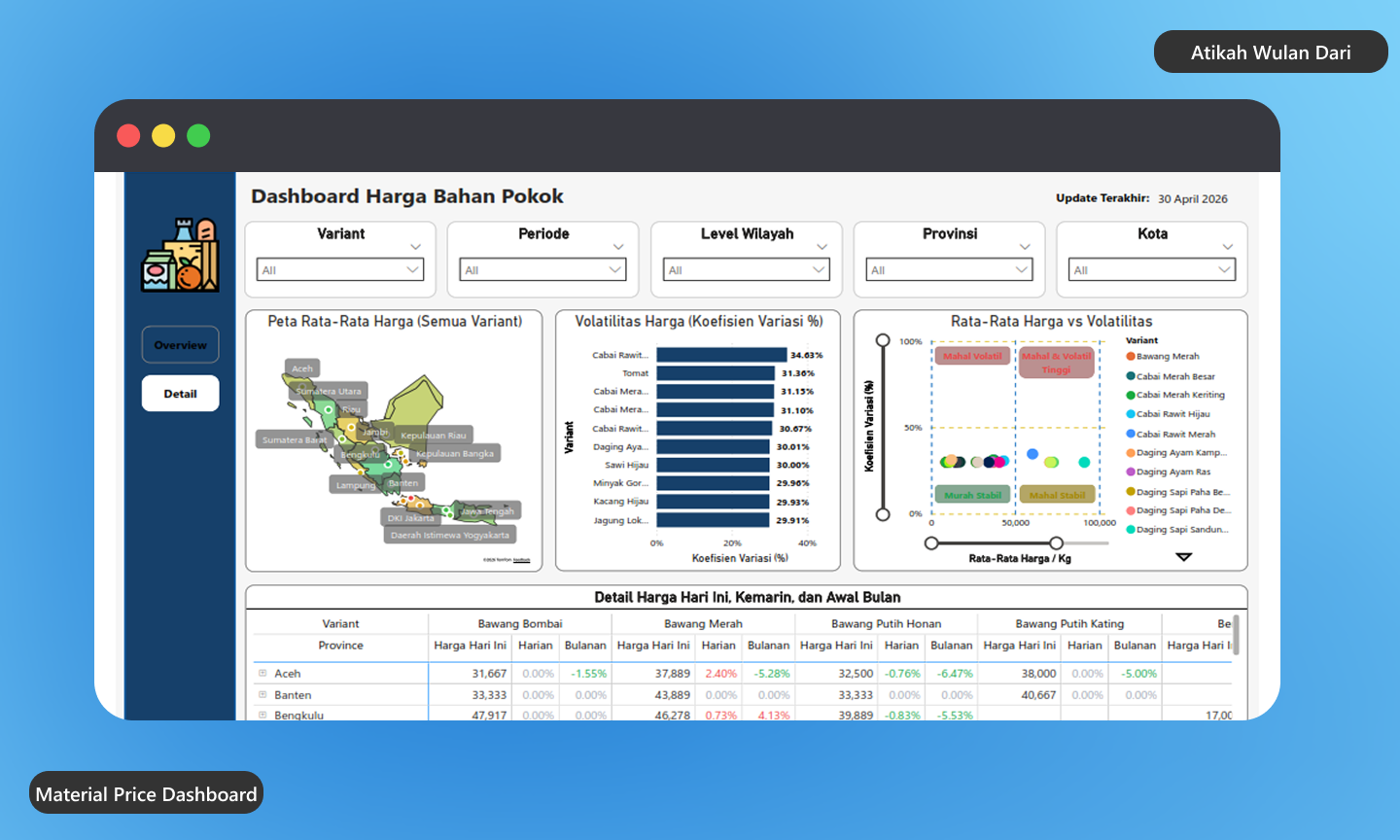
Task: Select the Aceh label on map
Action: [x=302, y=368]
